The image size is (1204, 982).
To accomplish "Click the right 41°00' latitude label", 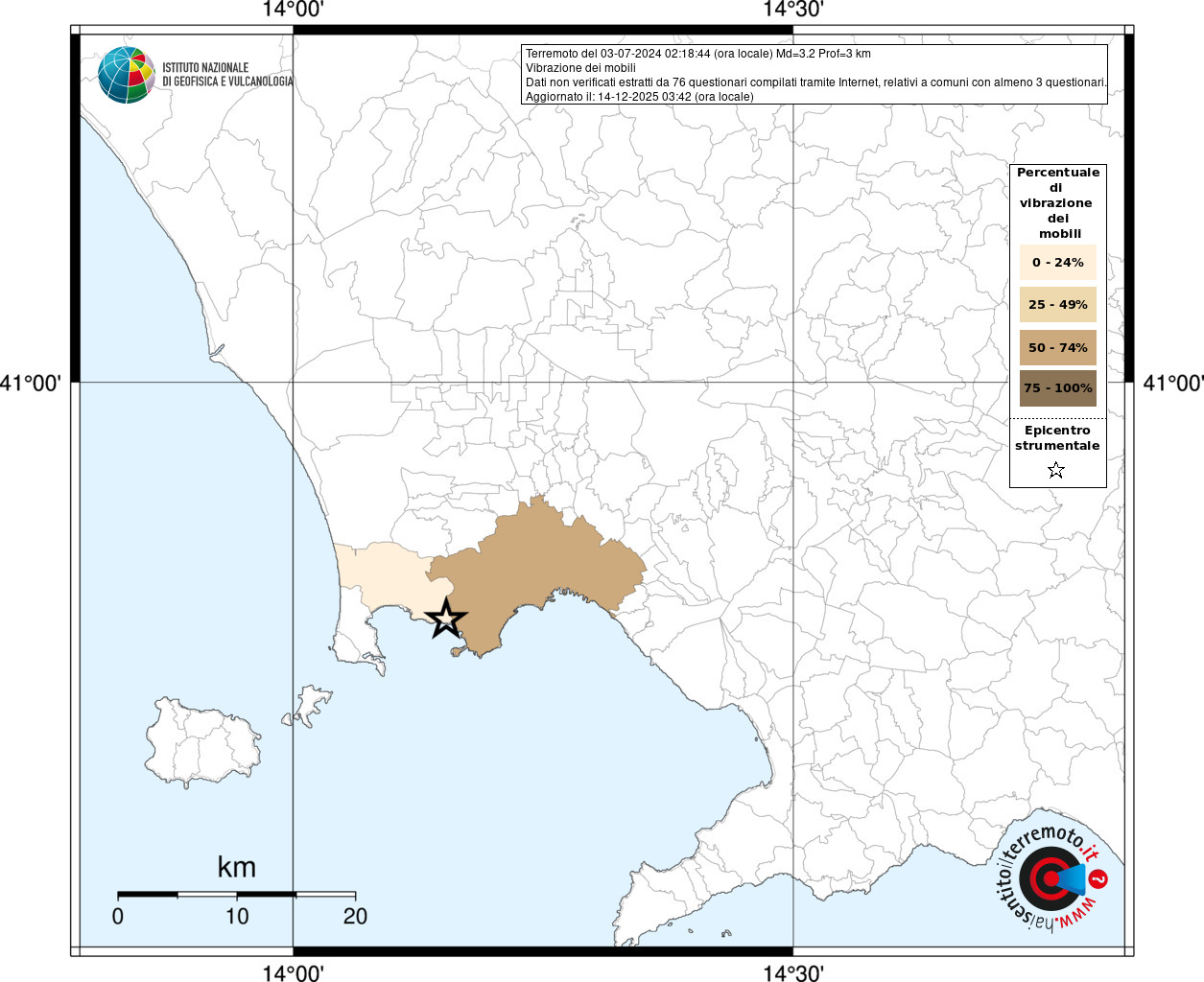I will point(1173,383).
